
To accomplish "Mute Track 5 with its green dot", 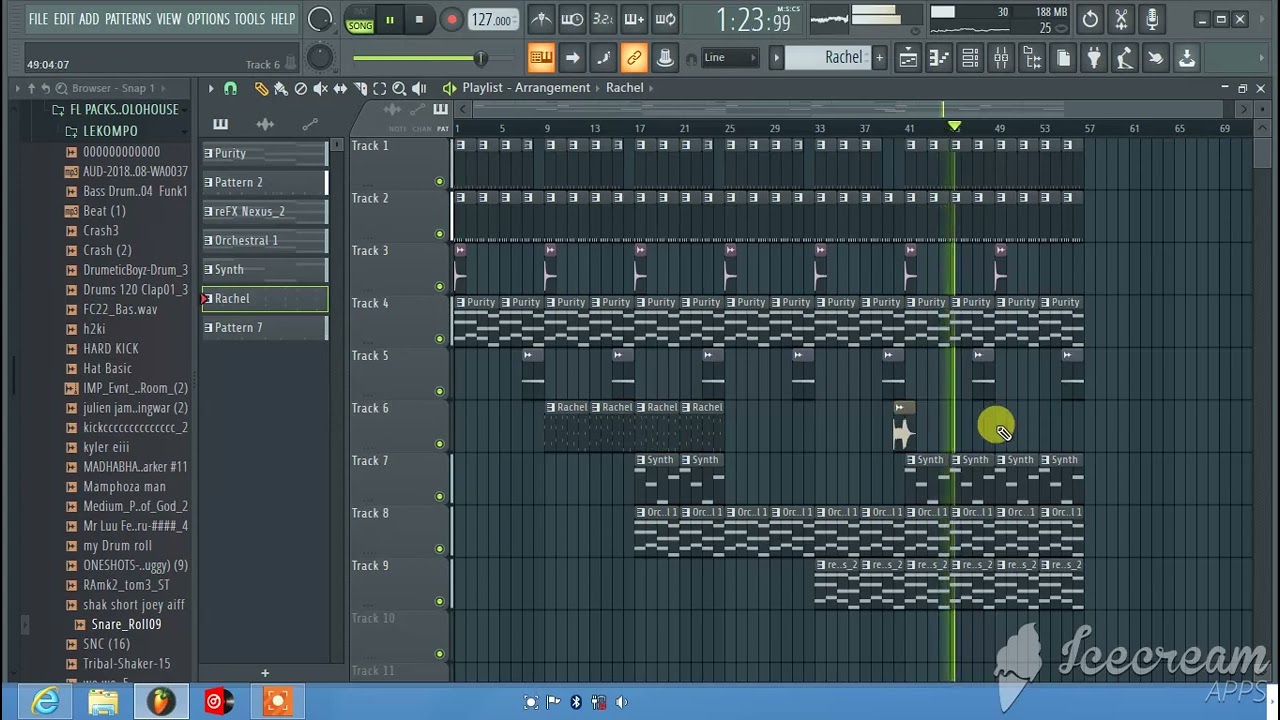I will pyautogui.click(x=439, y=392).
